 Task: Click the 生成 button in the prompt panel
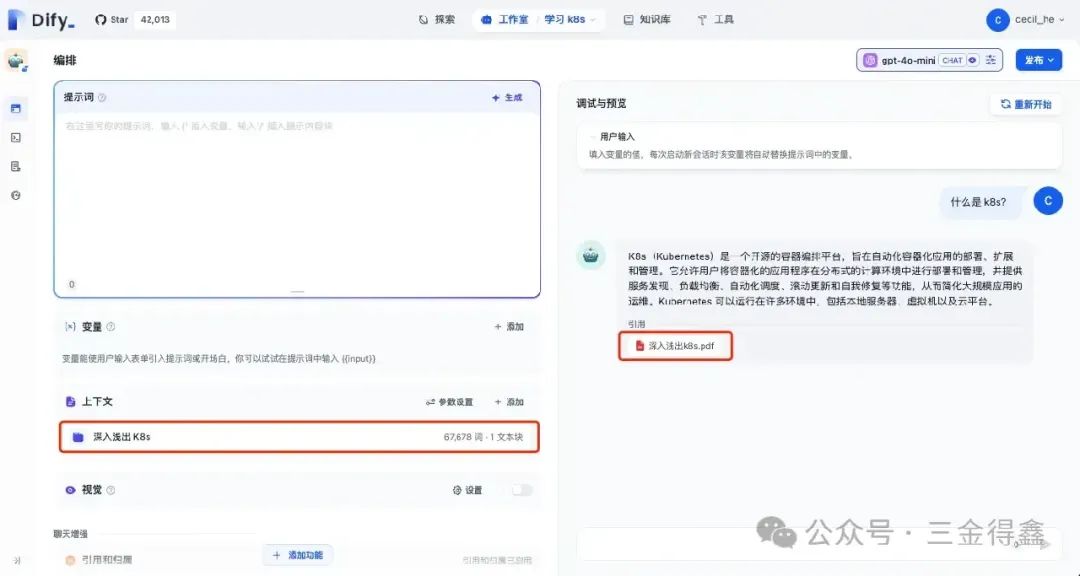(507, 97)
